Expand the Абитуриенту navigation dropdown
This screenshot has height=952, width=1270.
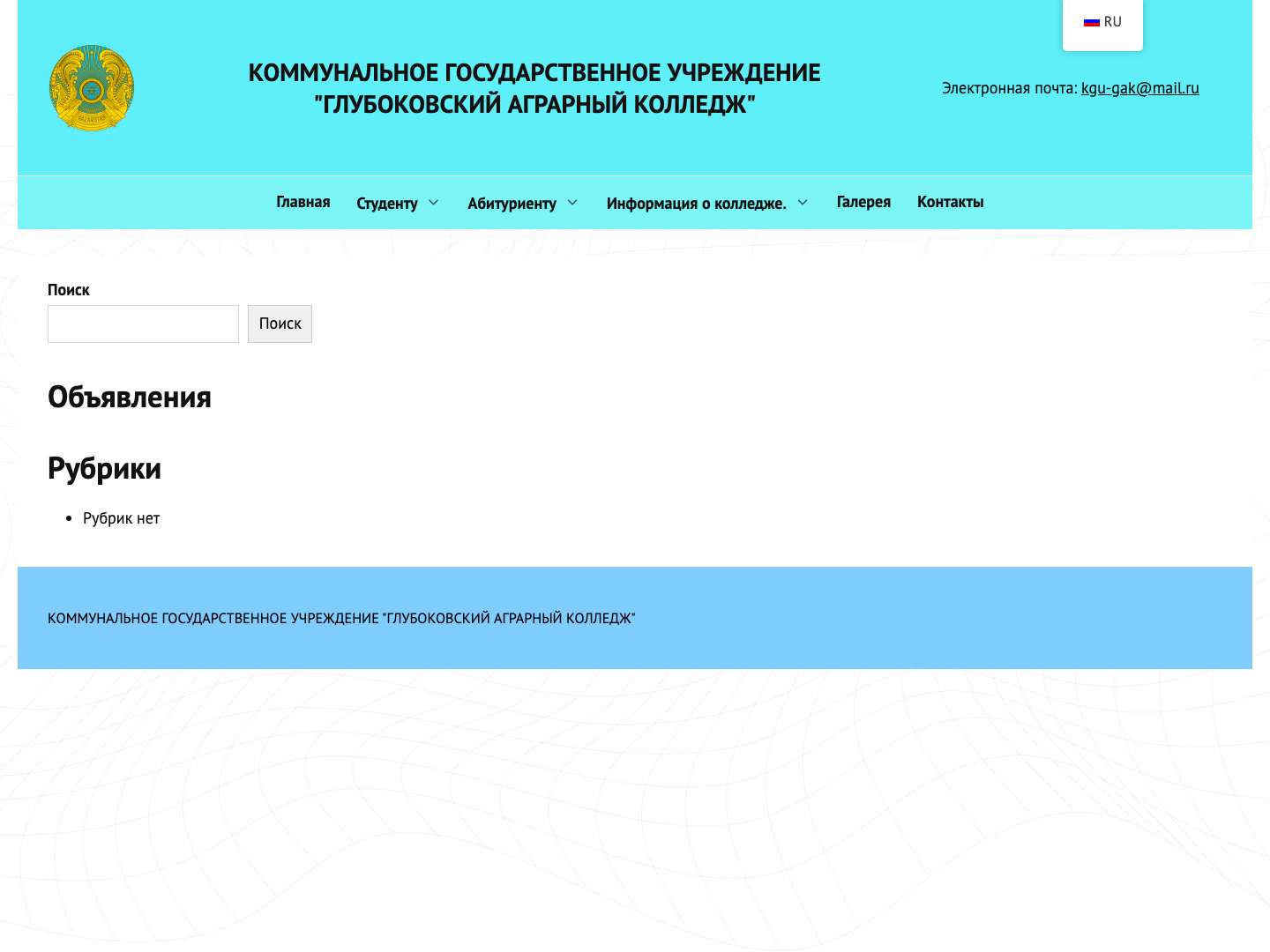[x=512, y=203]
